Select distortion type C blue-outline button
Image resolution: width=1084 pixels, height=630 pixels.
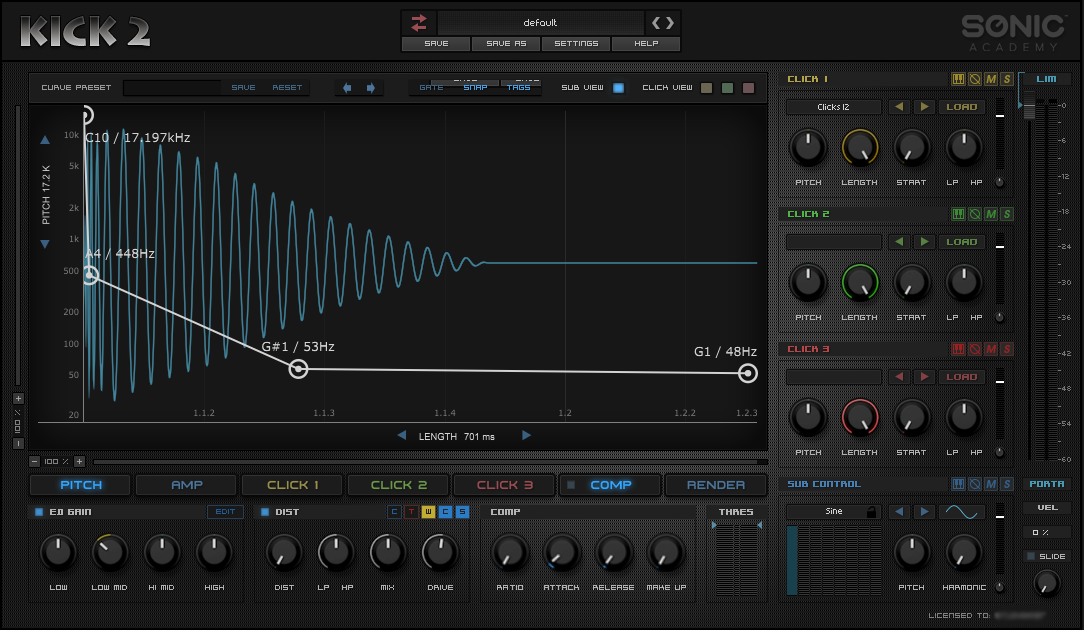click(394, 512)
